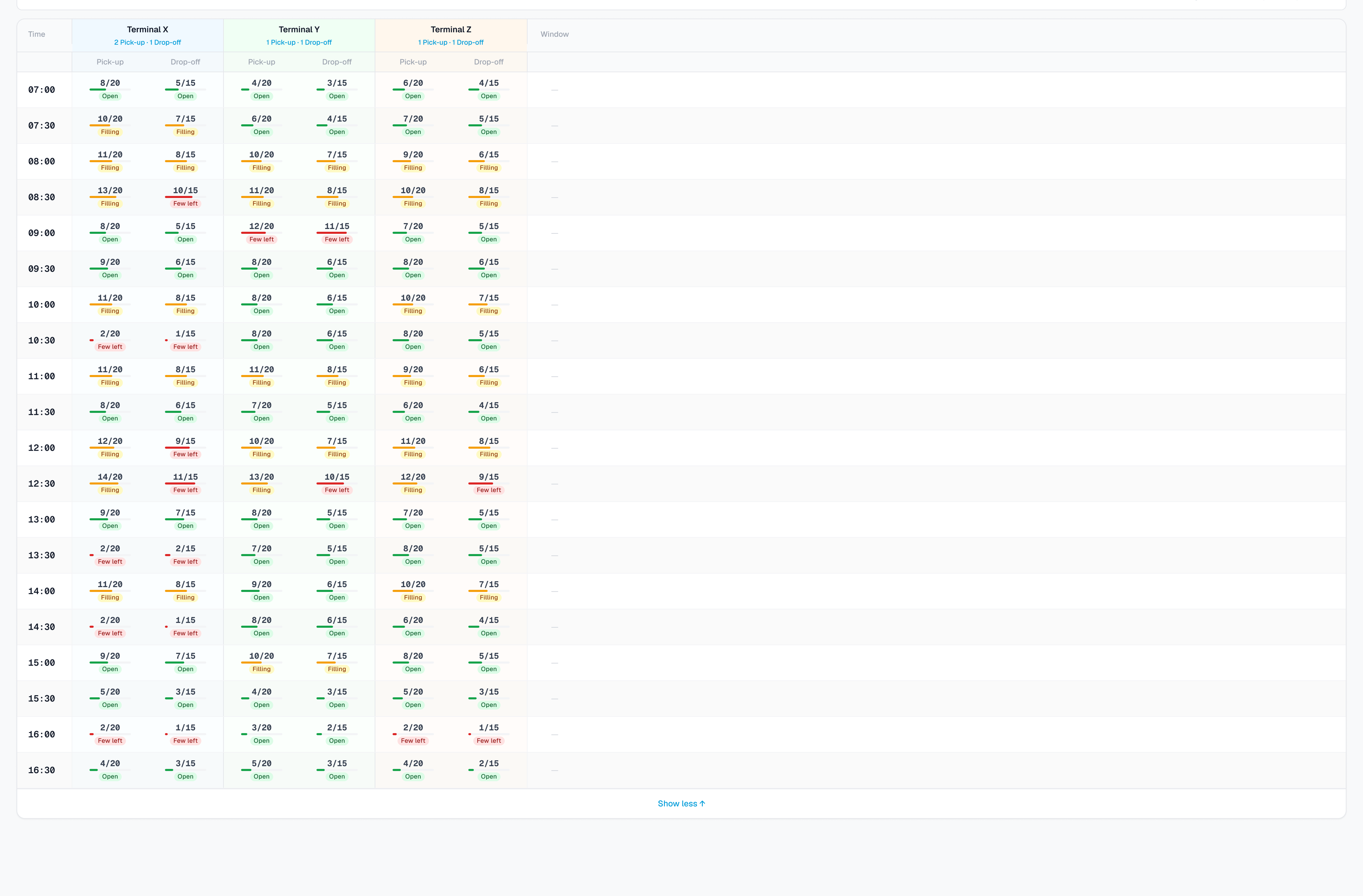Choose 09:30 Terminal Z pick-up slot 8/20
The image size is (1363, 896).
pos(413,269)
